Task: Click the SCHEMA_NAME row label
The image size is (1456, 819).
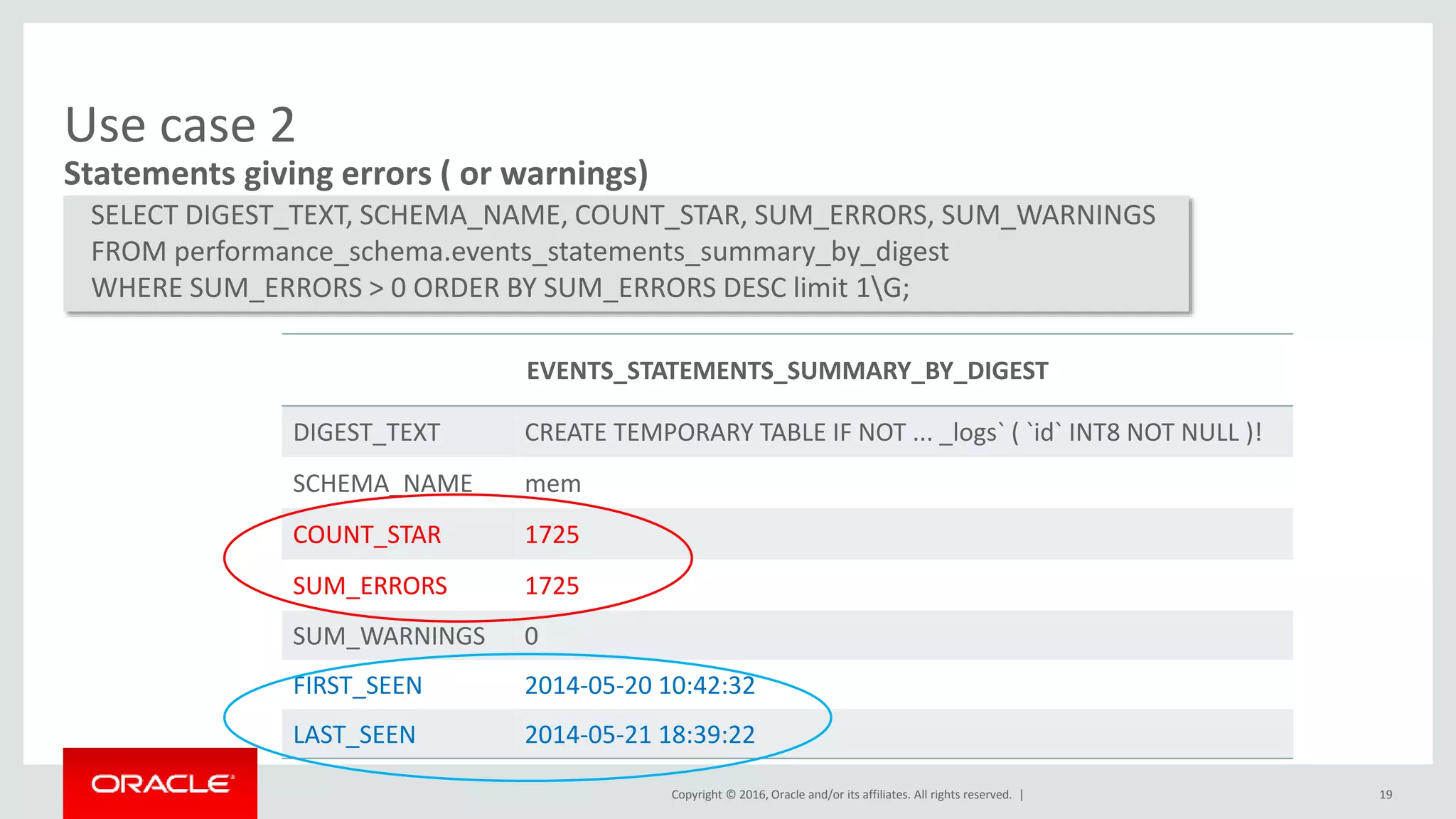Action: 382,483
